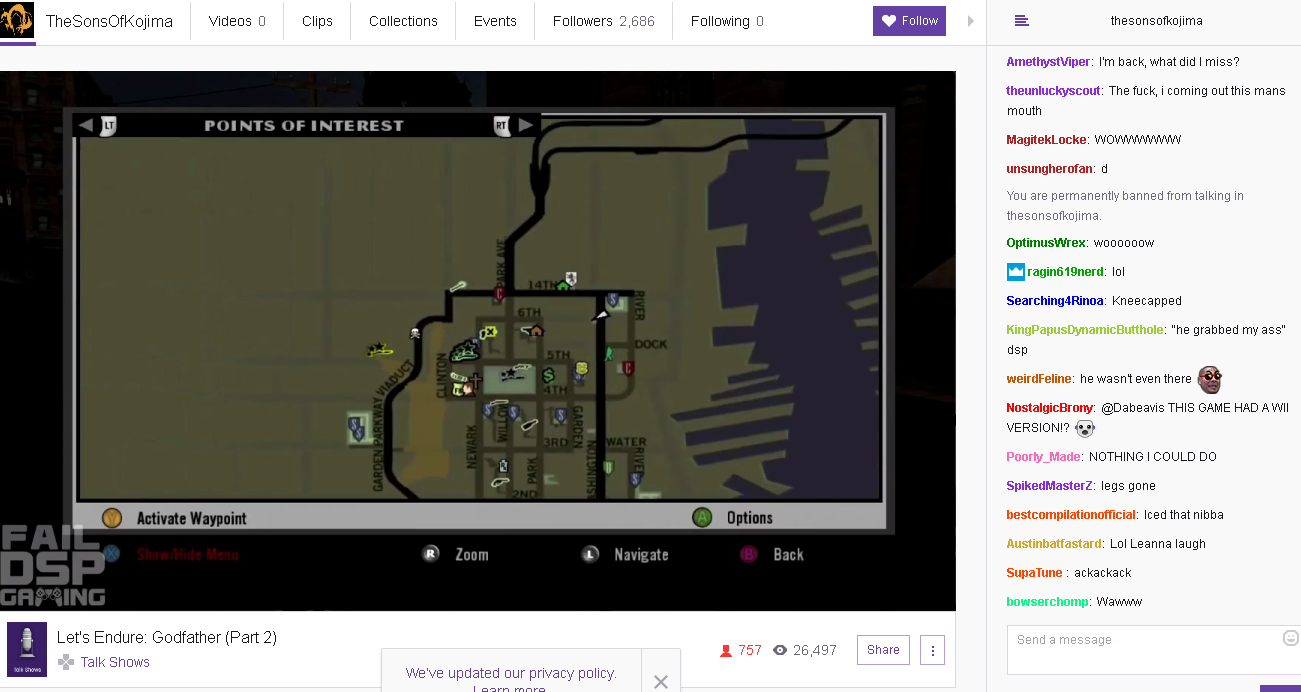Click bowserchomp username in chat
This screenshot has width=1301, height=692.
pos(1047,602)
